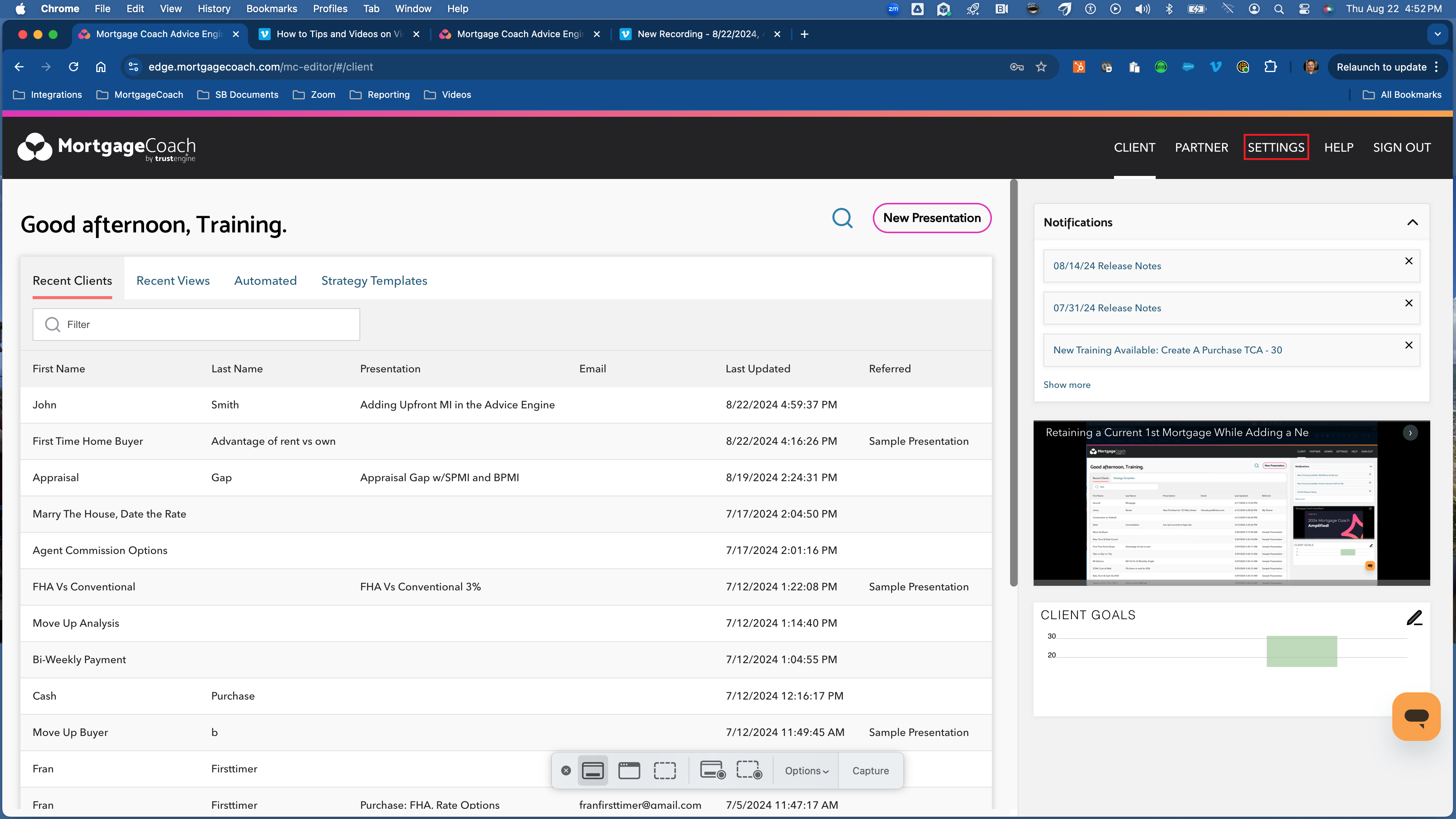
Task: Select Capture Selected Window icon
Action: 629,770
